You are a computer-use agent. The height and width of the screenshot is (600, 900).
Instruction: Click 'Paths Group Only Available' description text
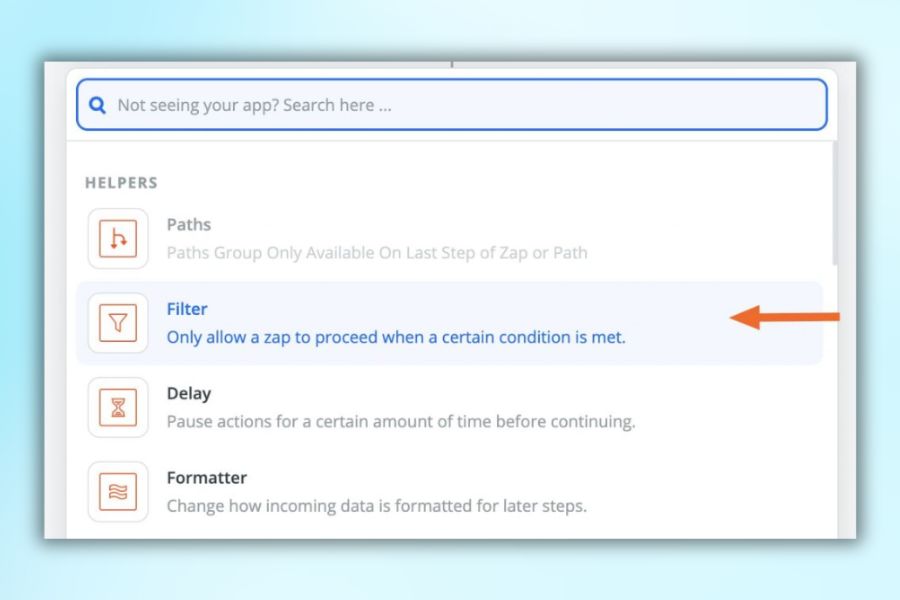377,253
